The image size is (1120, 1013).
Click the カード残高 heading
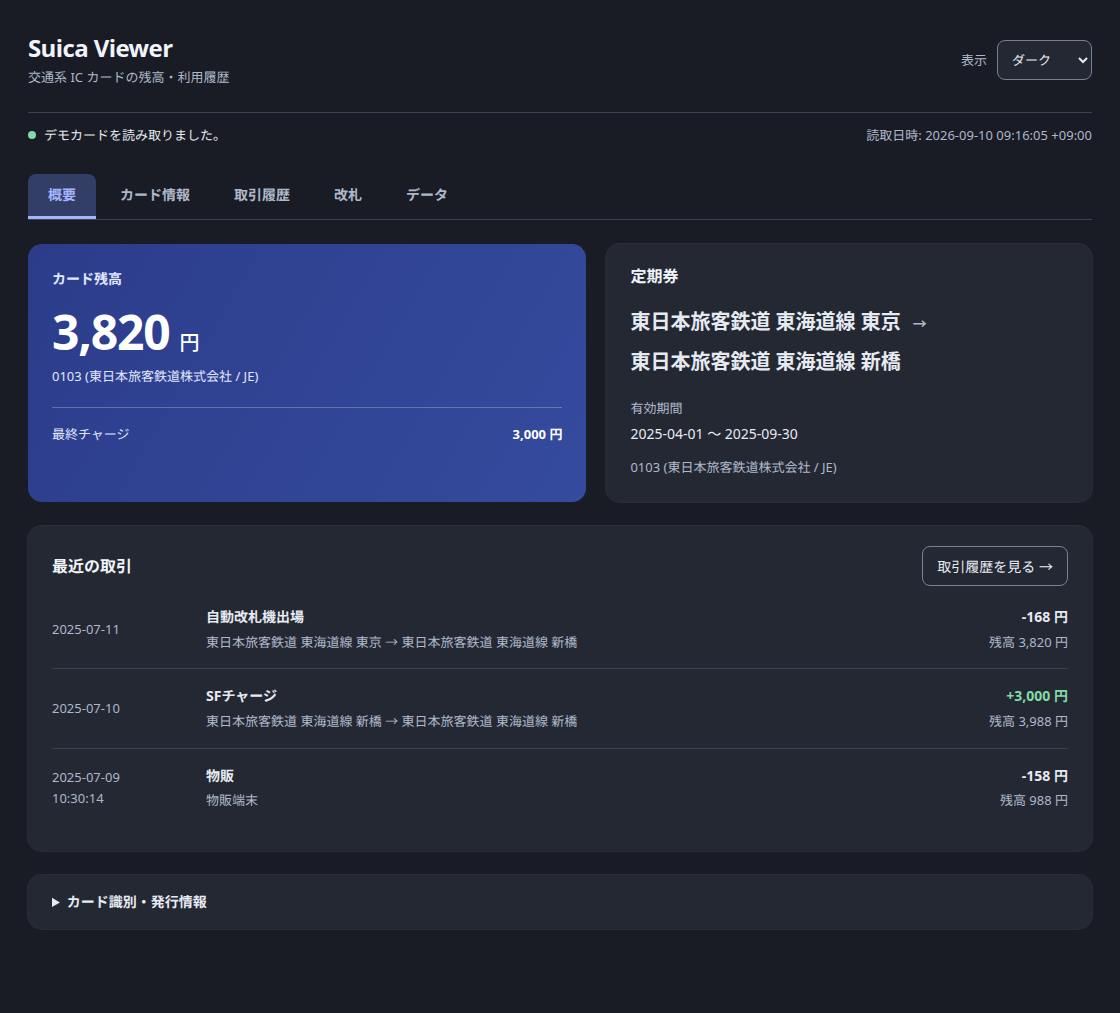tap(87, 279)
